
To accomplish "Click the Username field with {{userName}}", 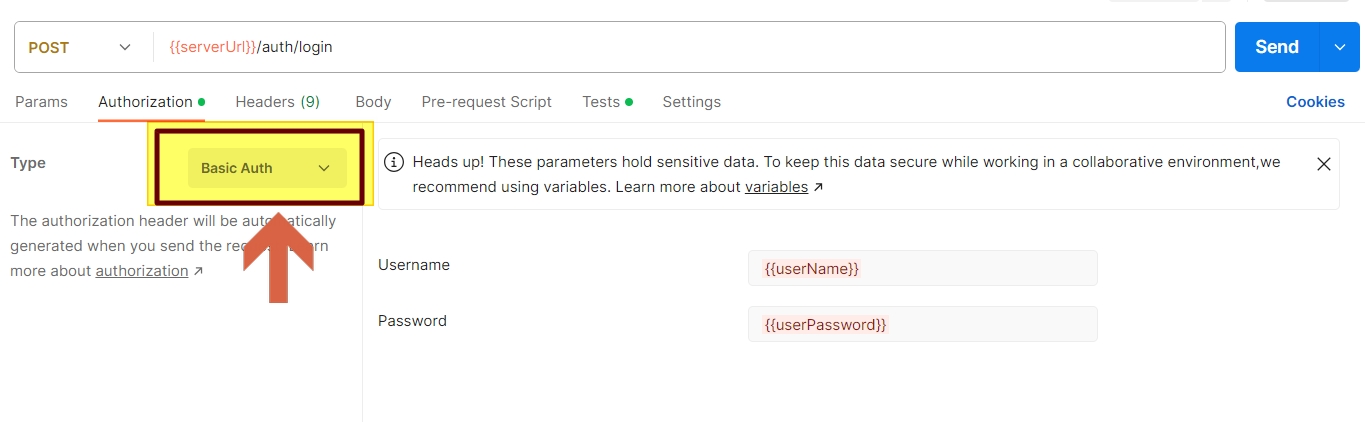I will point(922,268).
